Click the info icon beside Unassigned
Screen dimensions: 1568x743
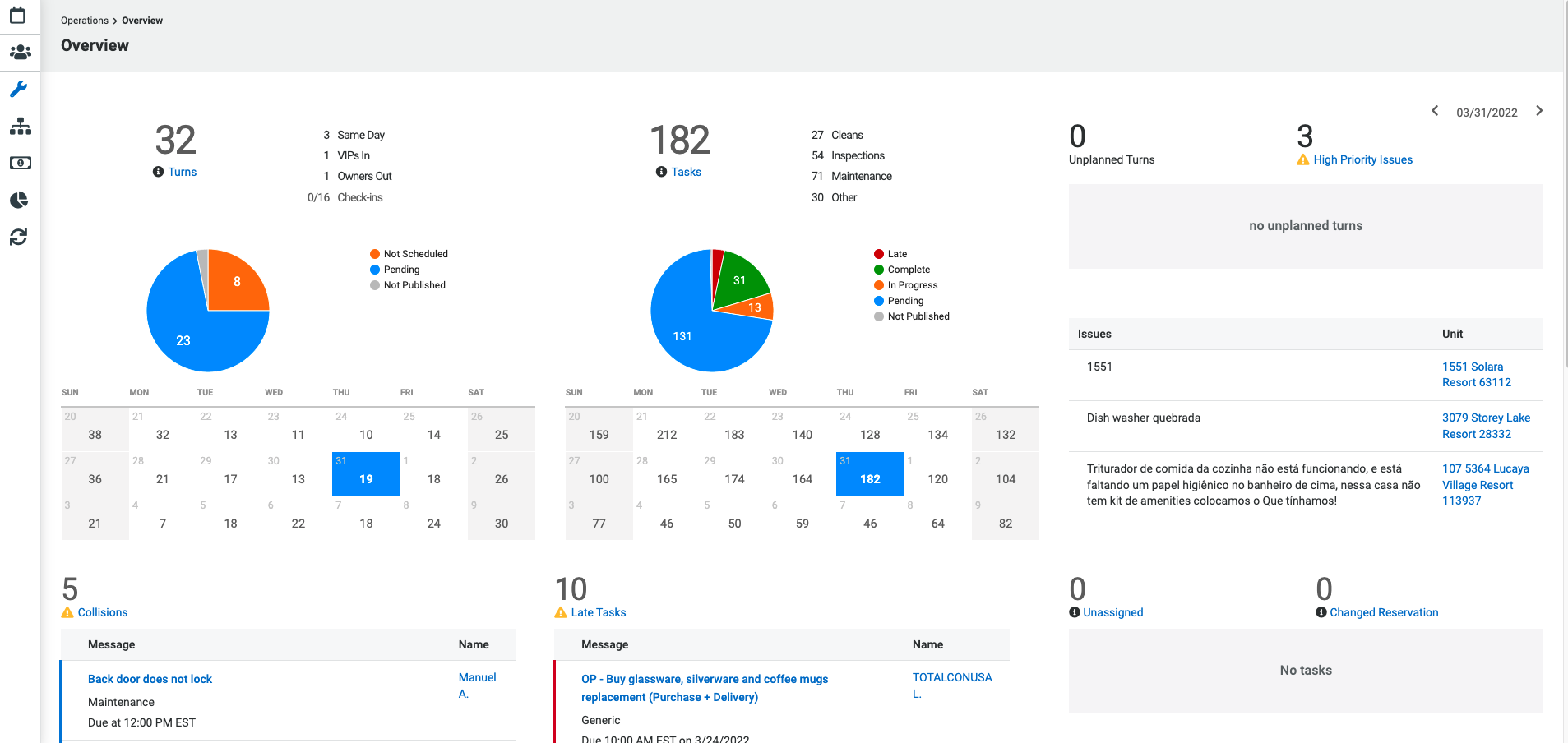(x=1075, y=612)
